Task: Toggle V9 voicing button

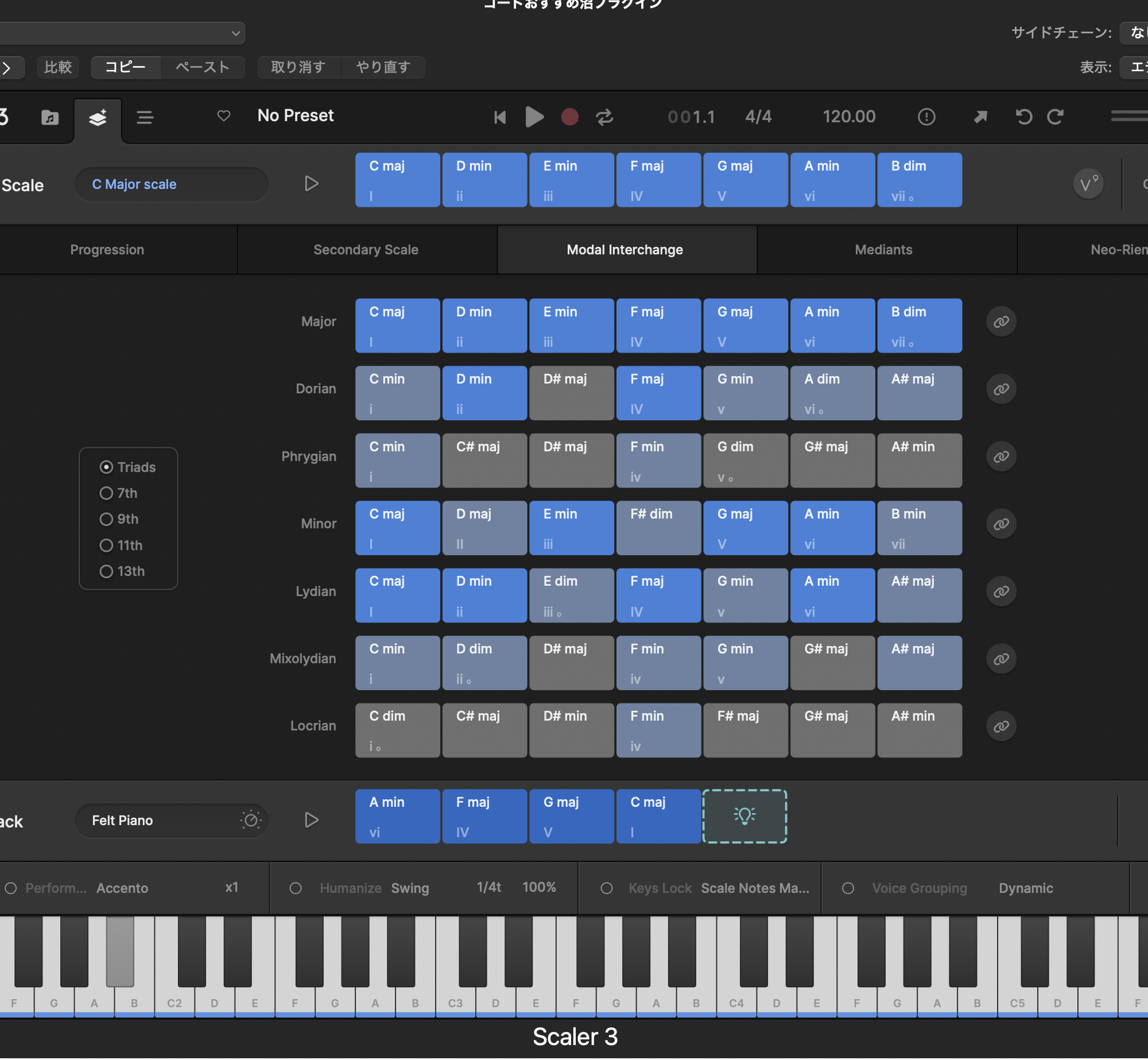Action: [1088, 184]
